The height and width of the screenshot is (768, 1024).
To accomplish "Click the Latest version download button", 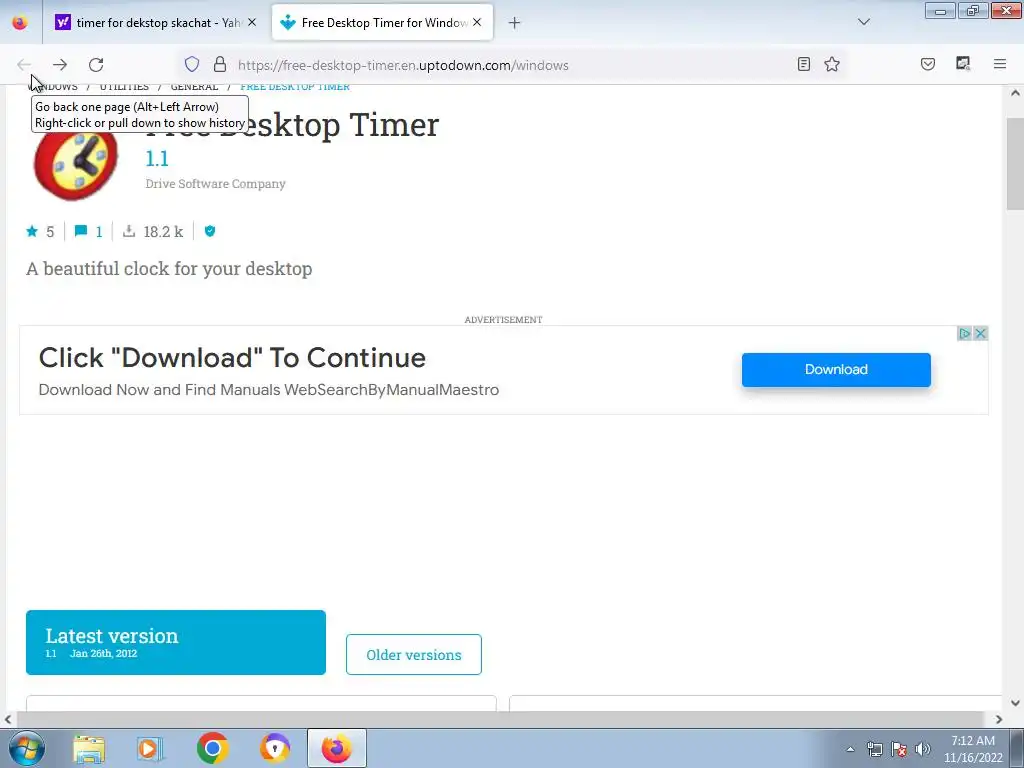I will (x=176, y=643).
